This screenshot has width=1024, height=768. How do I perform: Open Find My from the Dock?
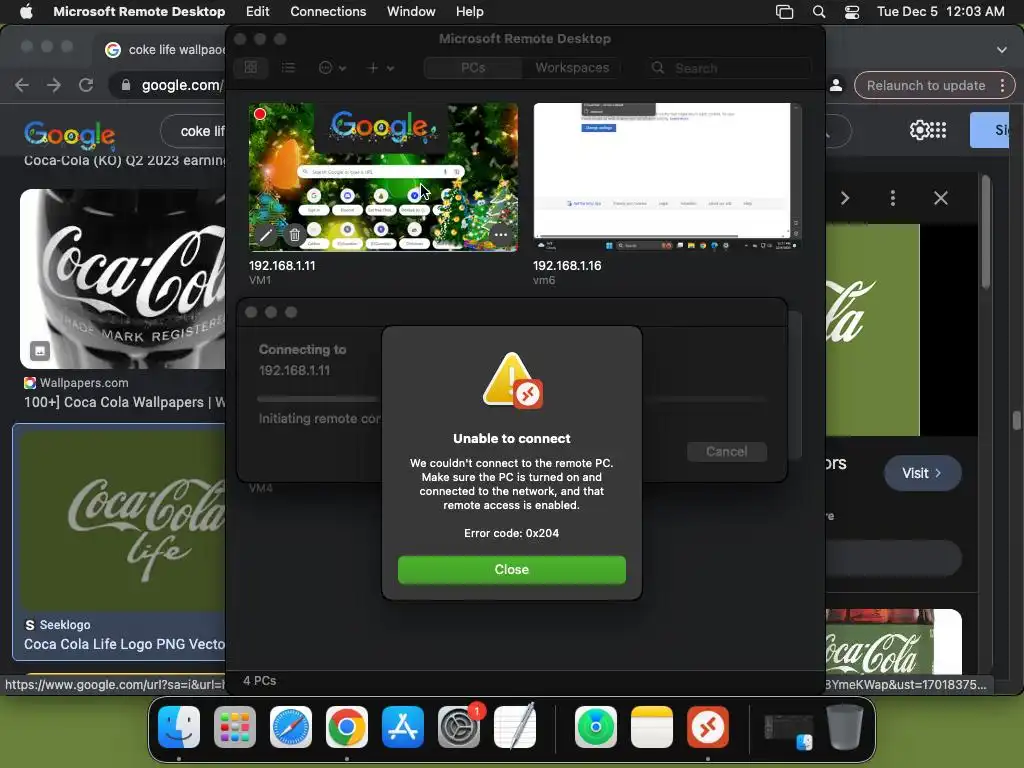point(596,727)
